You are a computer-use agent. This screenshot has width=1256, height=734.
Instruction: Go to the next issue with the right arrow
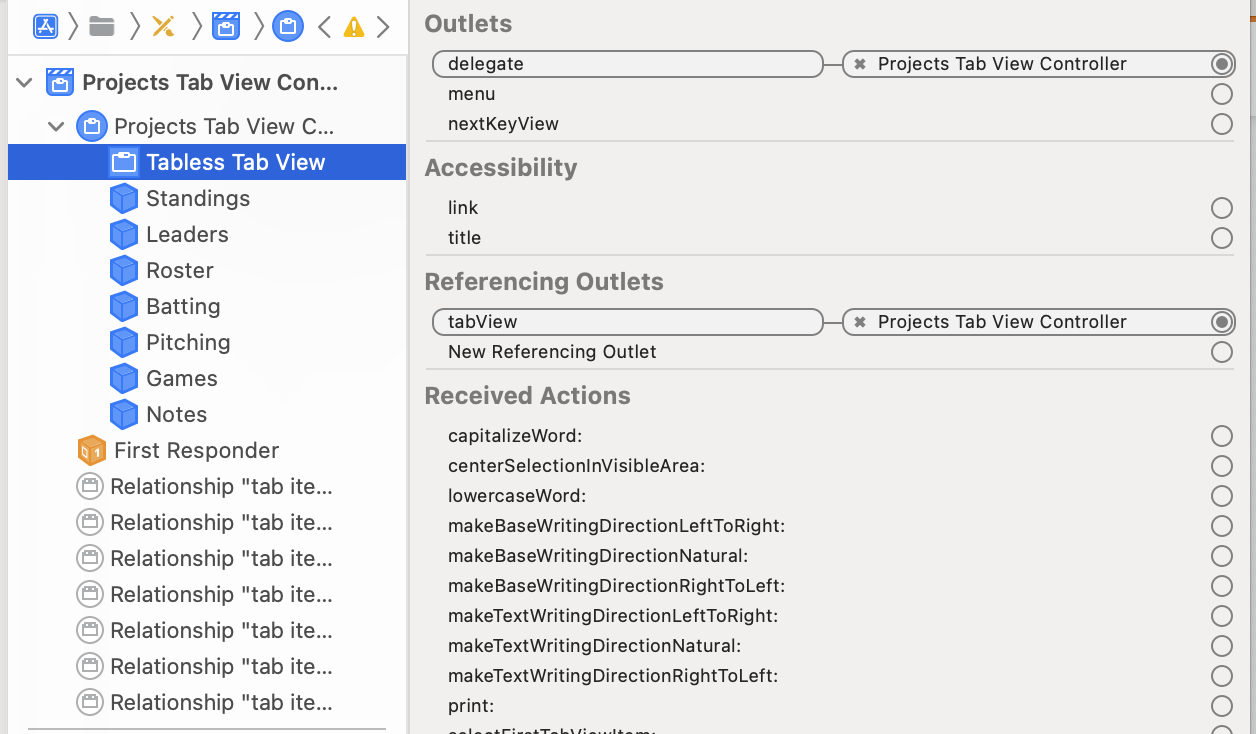(x=383, y=27)
